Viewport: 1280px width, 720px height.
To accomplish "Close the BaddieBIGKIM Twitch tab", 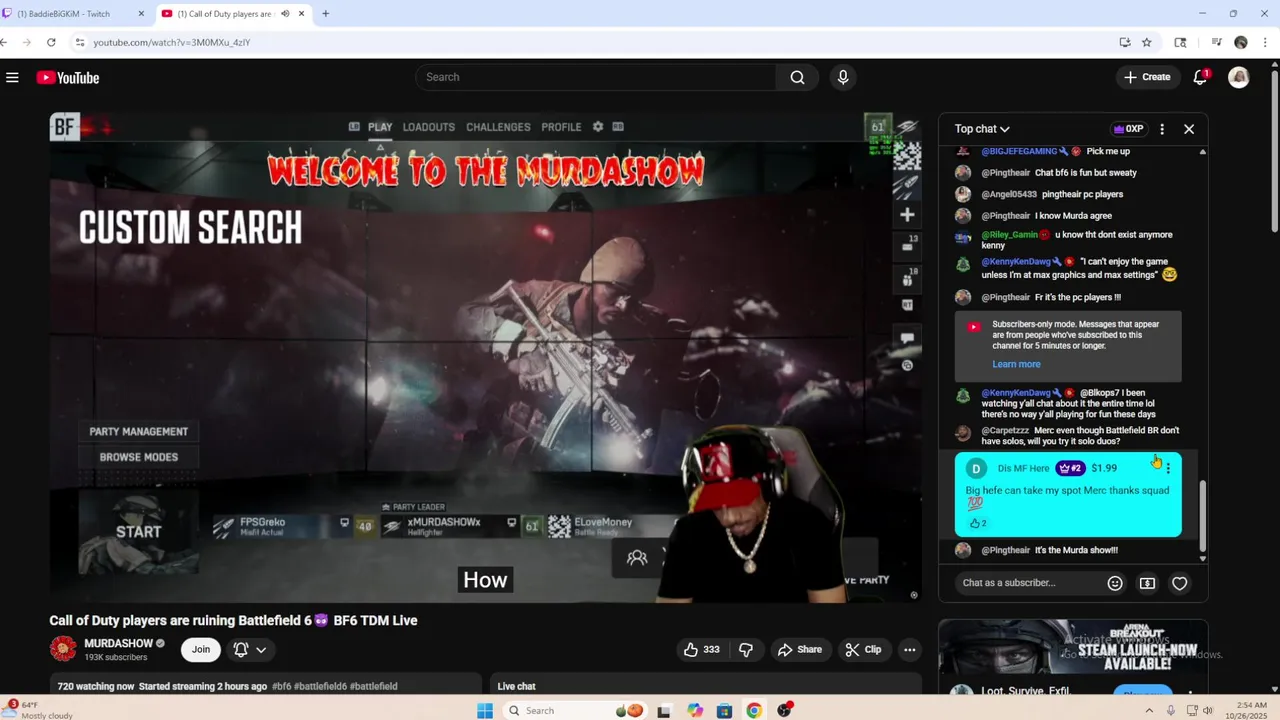I will coord(141,14).
